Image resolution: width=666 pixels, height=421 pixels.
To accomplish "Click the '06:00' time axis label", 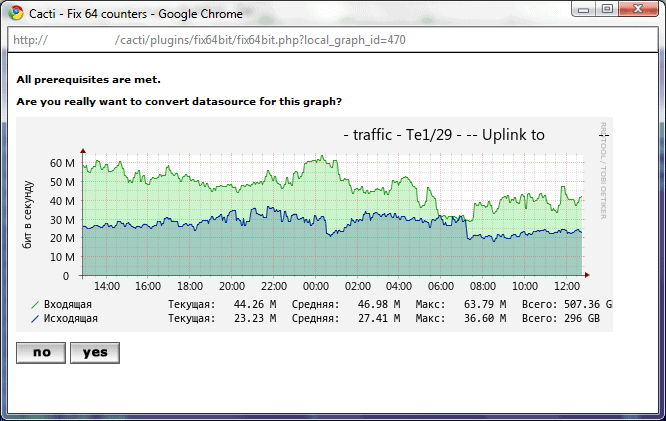I will pos(441,286).
